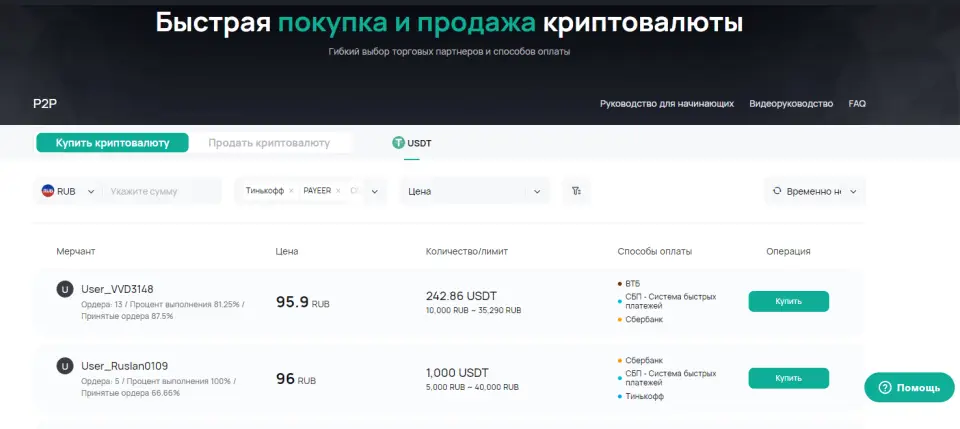Image resolution: width=960 pixels, height=429 pixels.
Task: Open Руководство для начинающих link
Action: (667, 103)
